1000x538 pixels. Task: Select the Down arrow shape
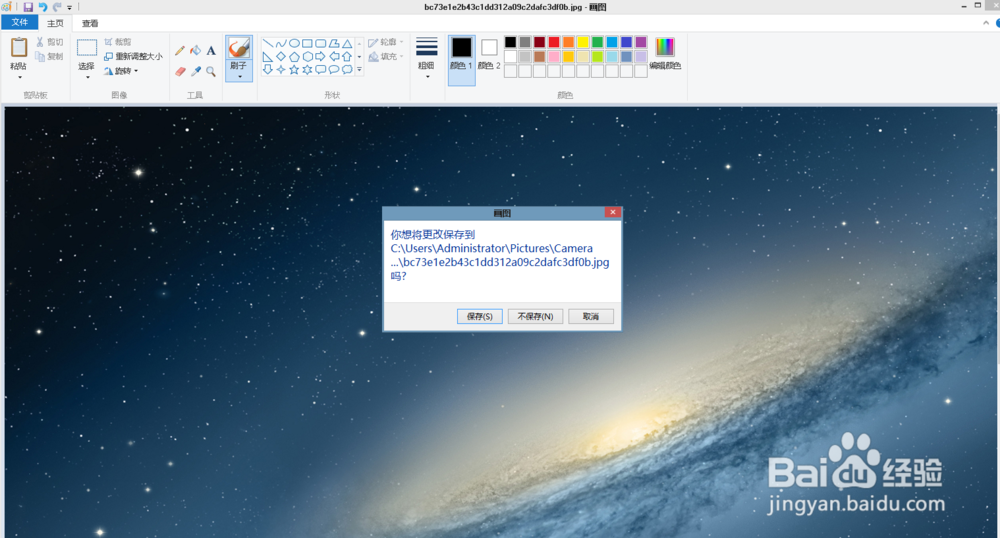click(268, 69)
